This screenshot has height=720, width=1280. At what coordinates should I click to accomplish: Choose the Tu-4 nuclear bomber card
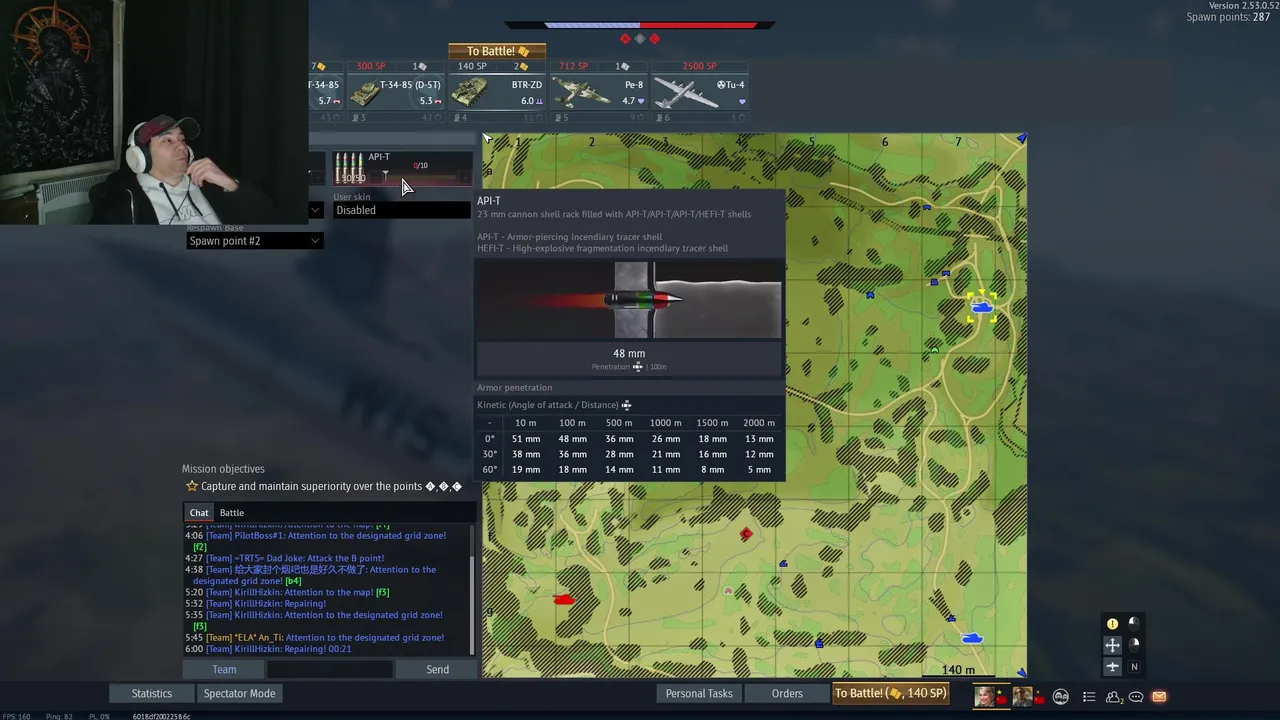tap(699, 92)
